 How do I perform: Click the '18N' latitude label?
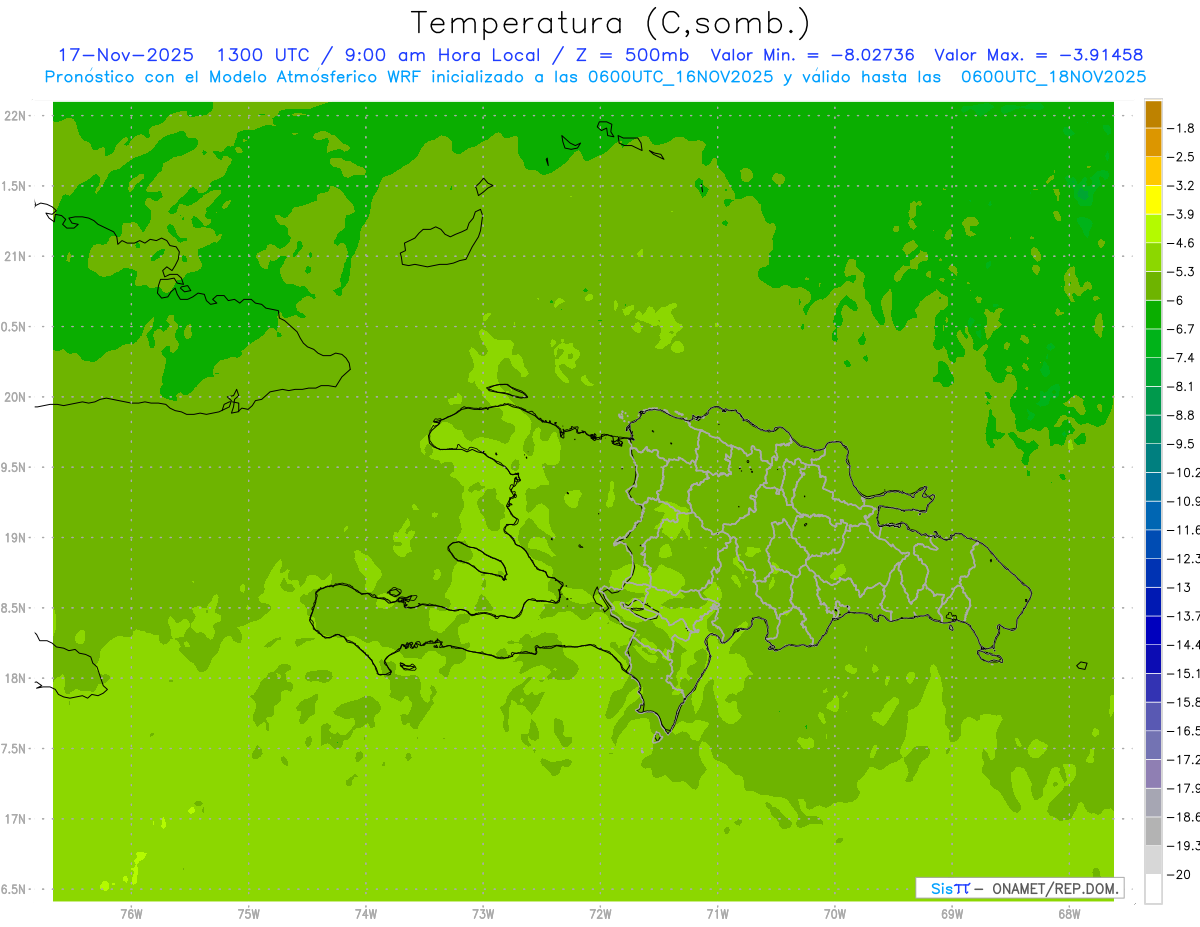click(x=15, y=678)
